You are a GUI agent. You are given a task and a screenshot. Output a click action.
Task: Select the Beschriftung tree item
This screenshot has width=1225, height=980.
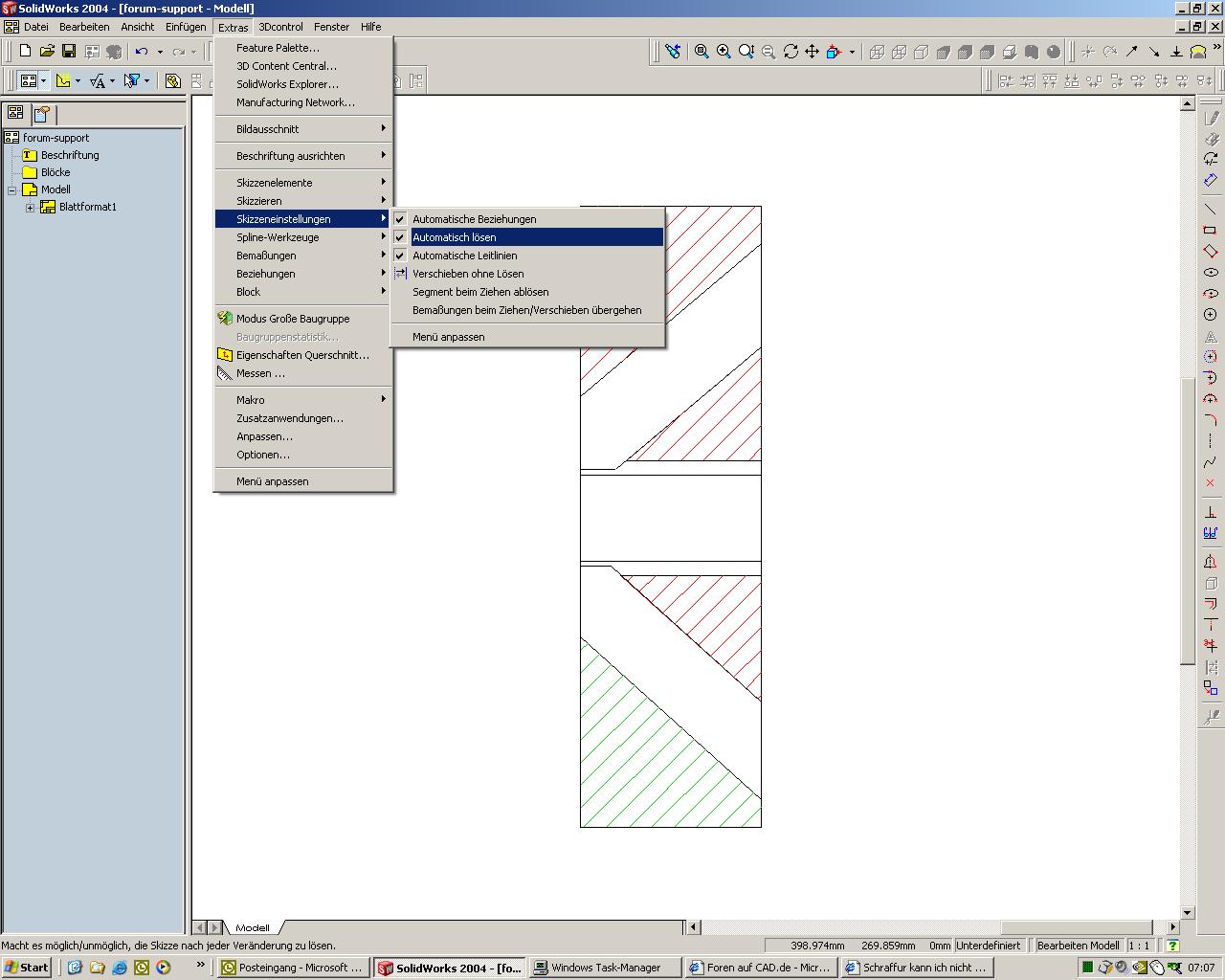(70, 155)
